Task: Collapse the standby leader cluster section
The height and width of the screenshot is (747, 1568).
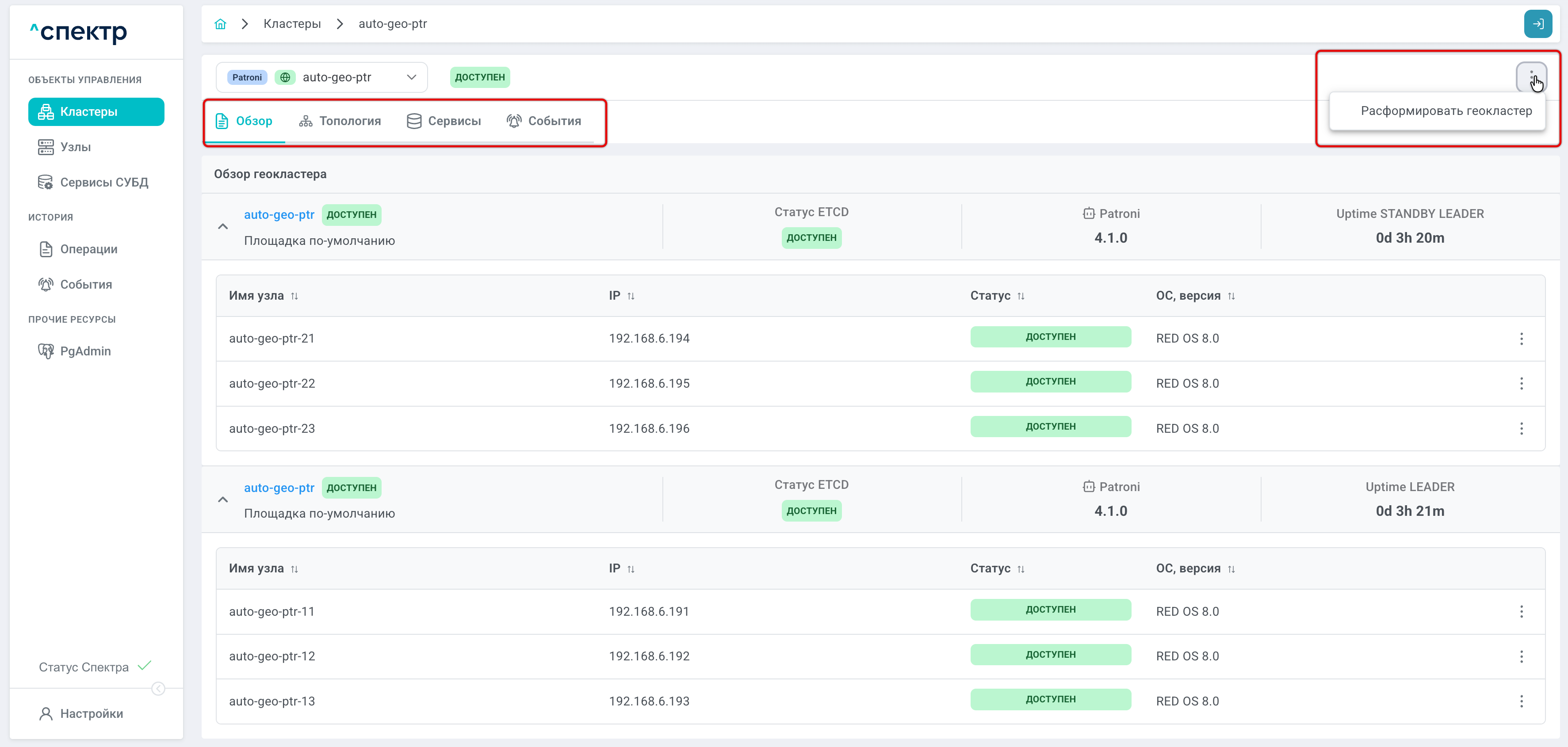Action: point(223,227)
